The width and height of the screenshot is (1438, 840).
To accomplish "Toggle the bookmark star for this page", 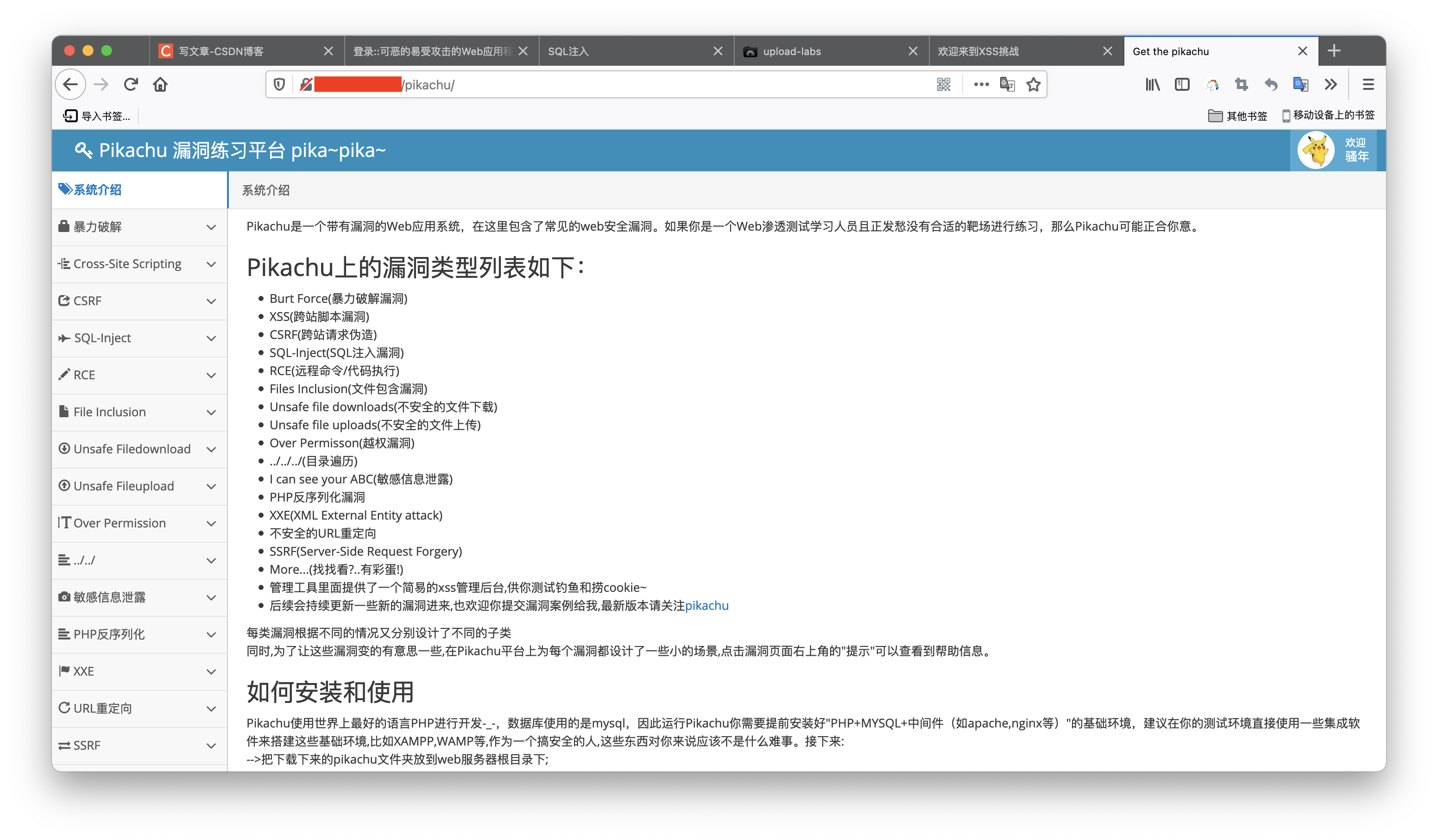I will click(x=1034, y=84).
